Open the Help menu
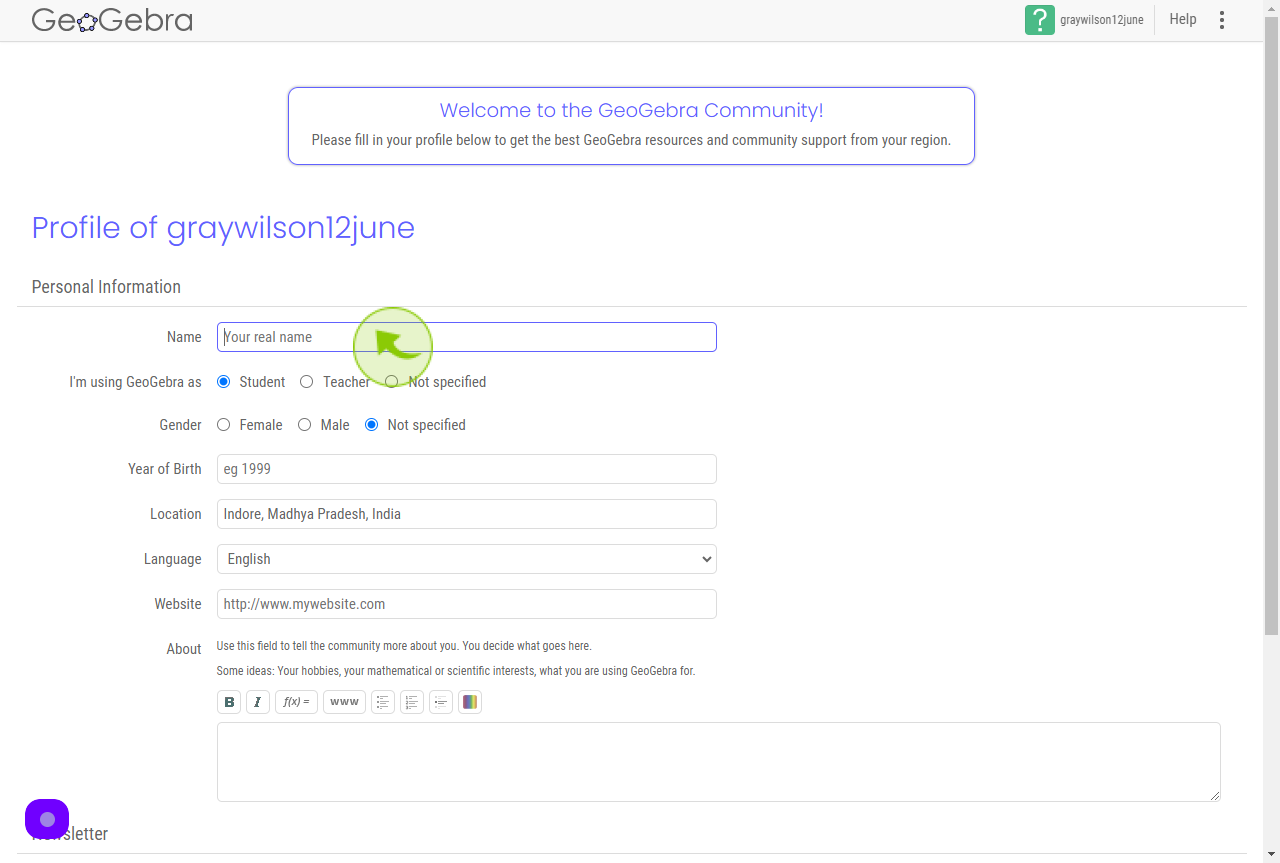Image resolution: width=1280 pixels, height=863 pixels. pos(1183,19)
